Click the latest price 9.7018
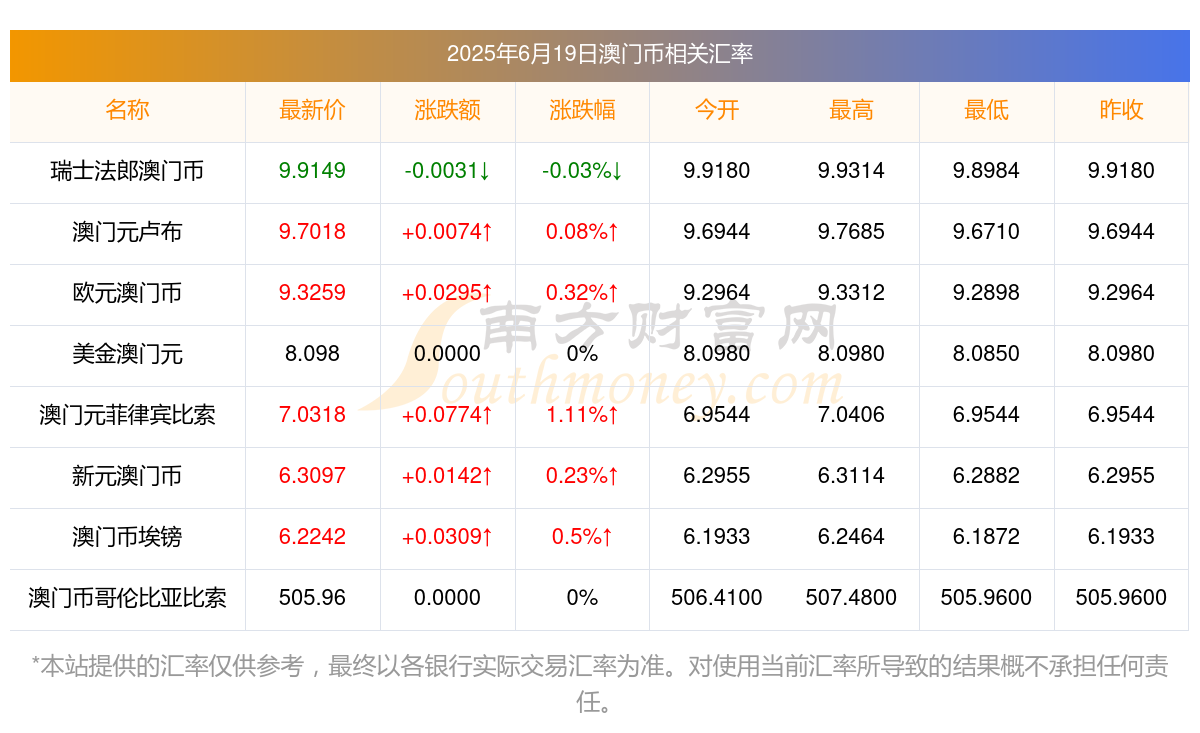Screen dimensions: 1200x733 click(312, 232)
